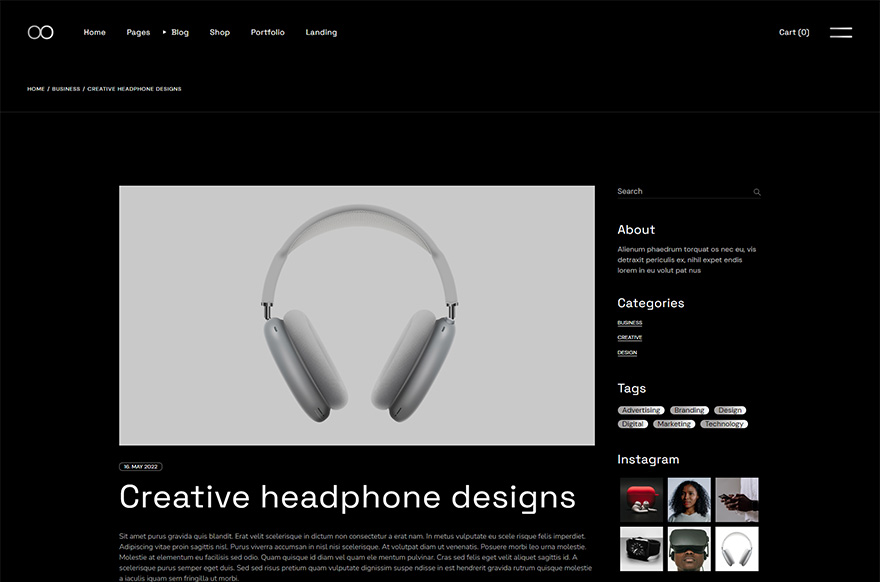Expand the Blog menu
The image size is (880, 582).
[x=180, y=32]
